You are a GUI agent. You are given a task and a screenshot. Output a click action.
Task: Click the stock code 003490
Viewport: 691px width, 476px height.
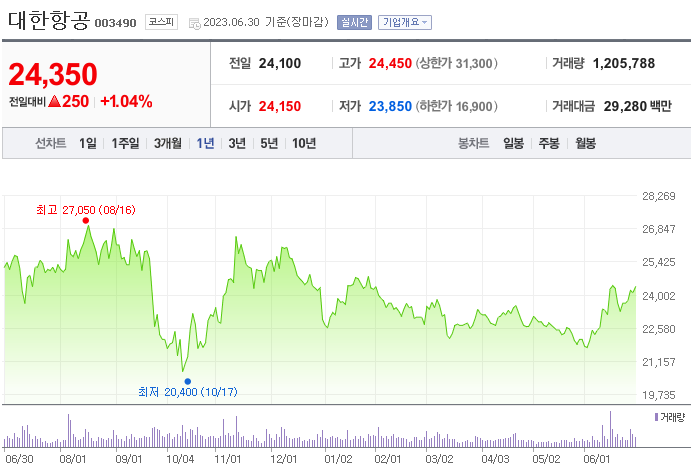coord(115,23)
